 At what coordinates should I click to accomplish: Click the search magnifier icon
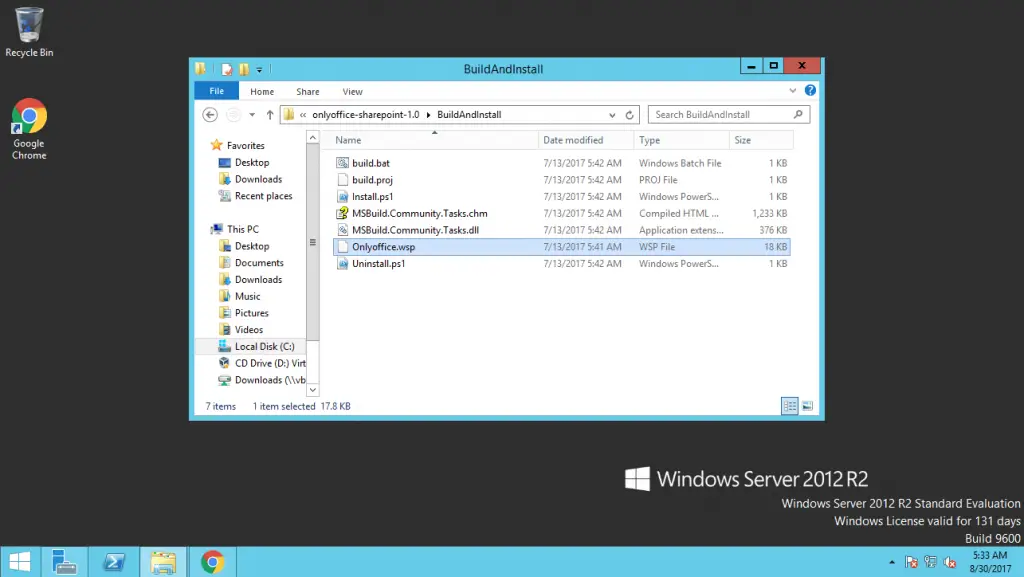798,115
